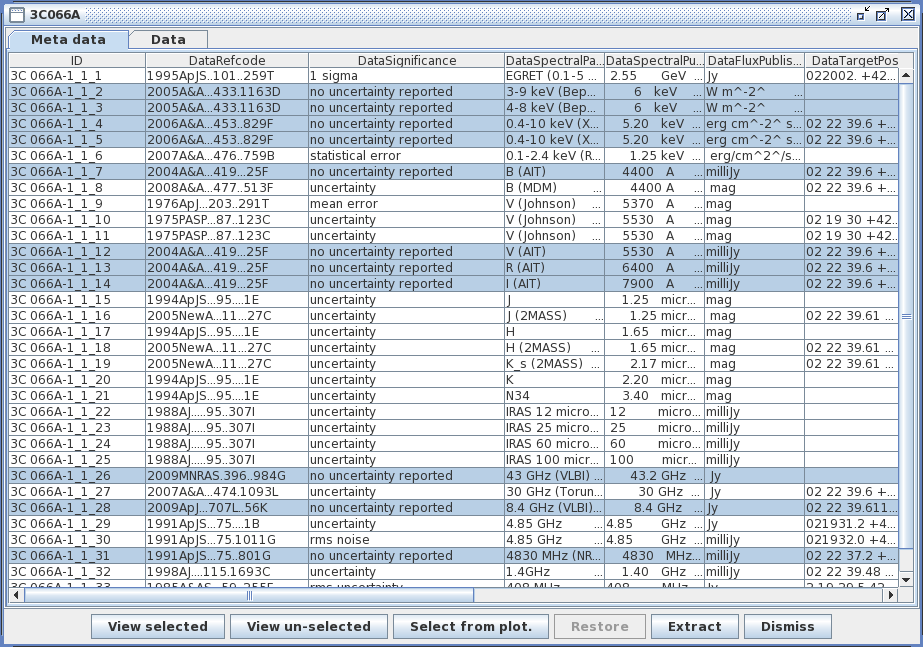Close the 3C066A internal window
The width and height of the screenshot is (923, 647).
908,14
